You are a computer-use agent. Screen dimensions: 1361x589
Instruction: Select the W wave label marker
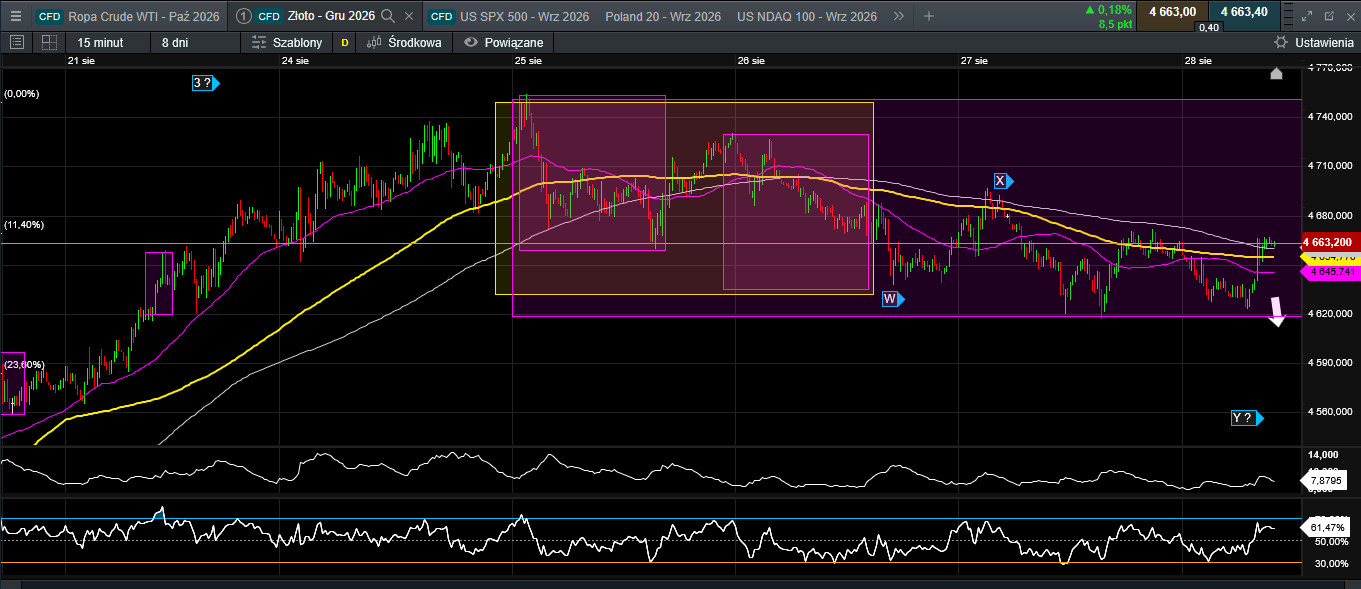(x=893, y=299)
